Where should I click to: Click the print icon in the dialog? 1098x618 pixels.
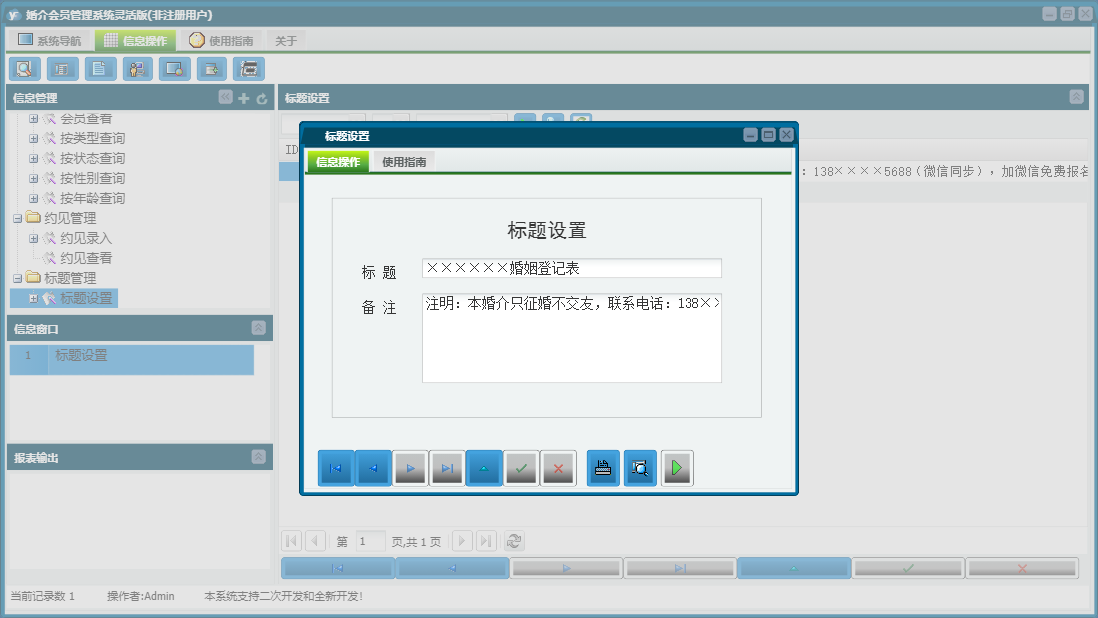coord(603,467)
